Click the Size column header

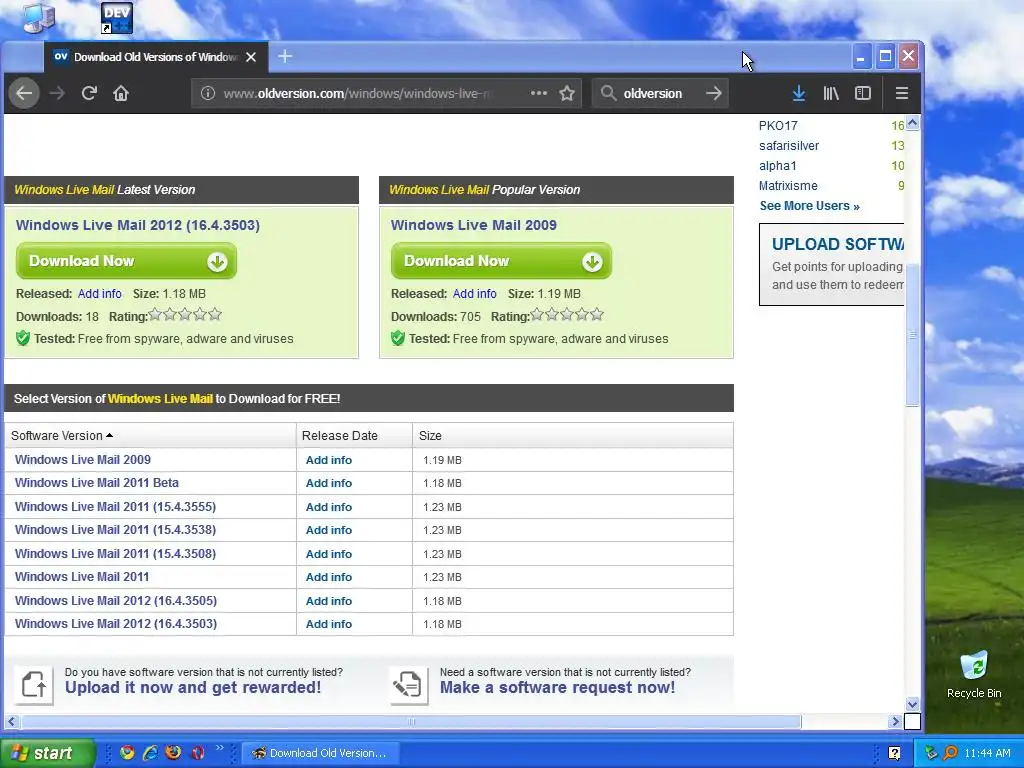pyautogui.click(x=573, y=436)
